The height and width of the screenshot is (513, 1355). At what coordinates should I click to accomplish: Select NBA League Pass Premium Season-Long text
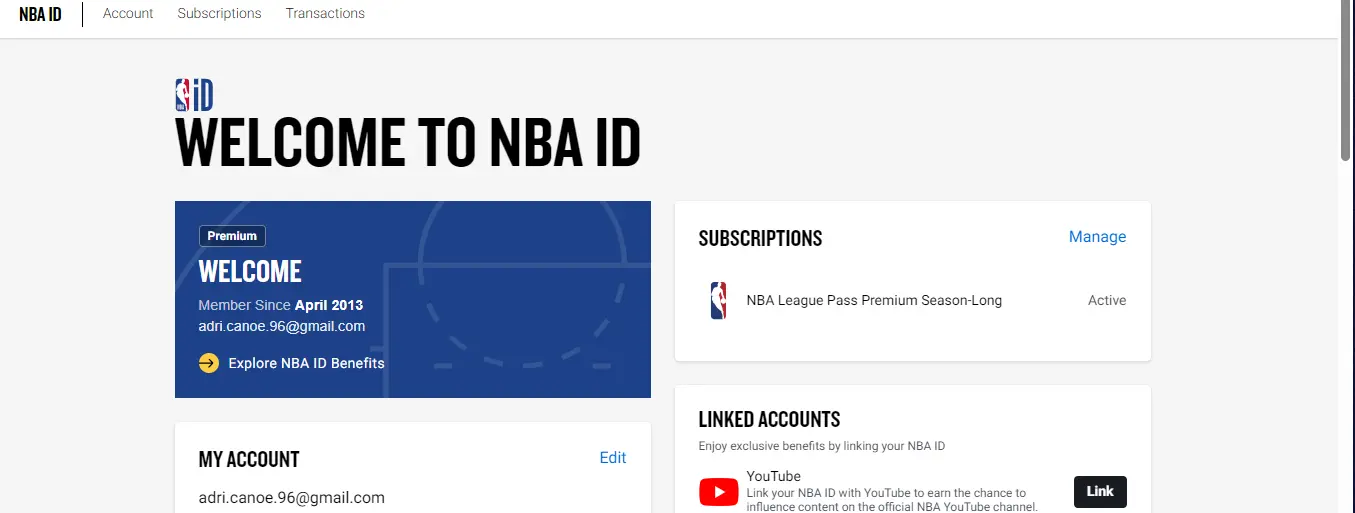click(874, 300)
